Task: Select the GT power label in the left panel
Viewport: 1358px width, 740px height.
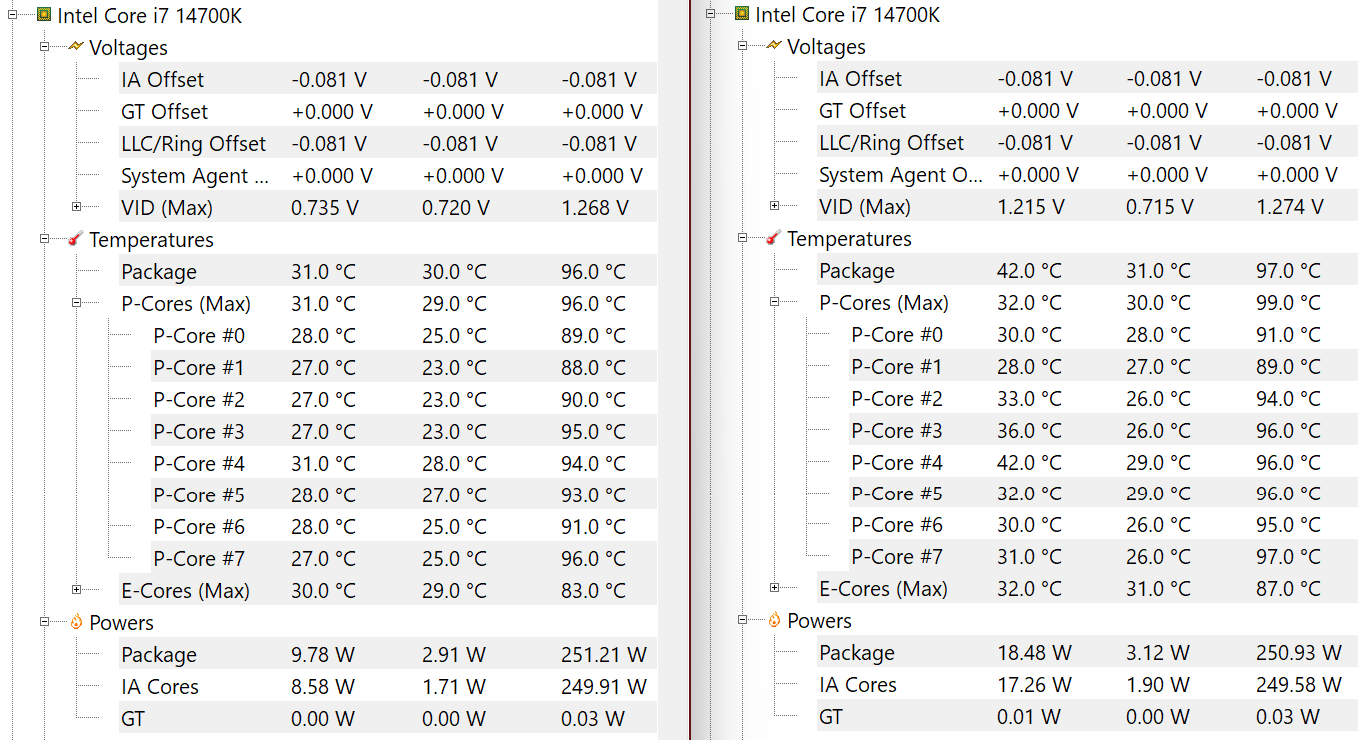Action: [x=135, y=719]
